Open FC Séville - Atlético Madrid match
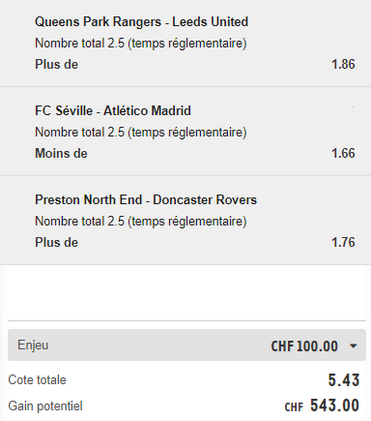Screen dimensions: 371x421 tap(113, 111)
